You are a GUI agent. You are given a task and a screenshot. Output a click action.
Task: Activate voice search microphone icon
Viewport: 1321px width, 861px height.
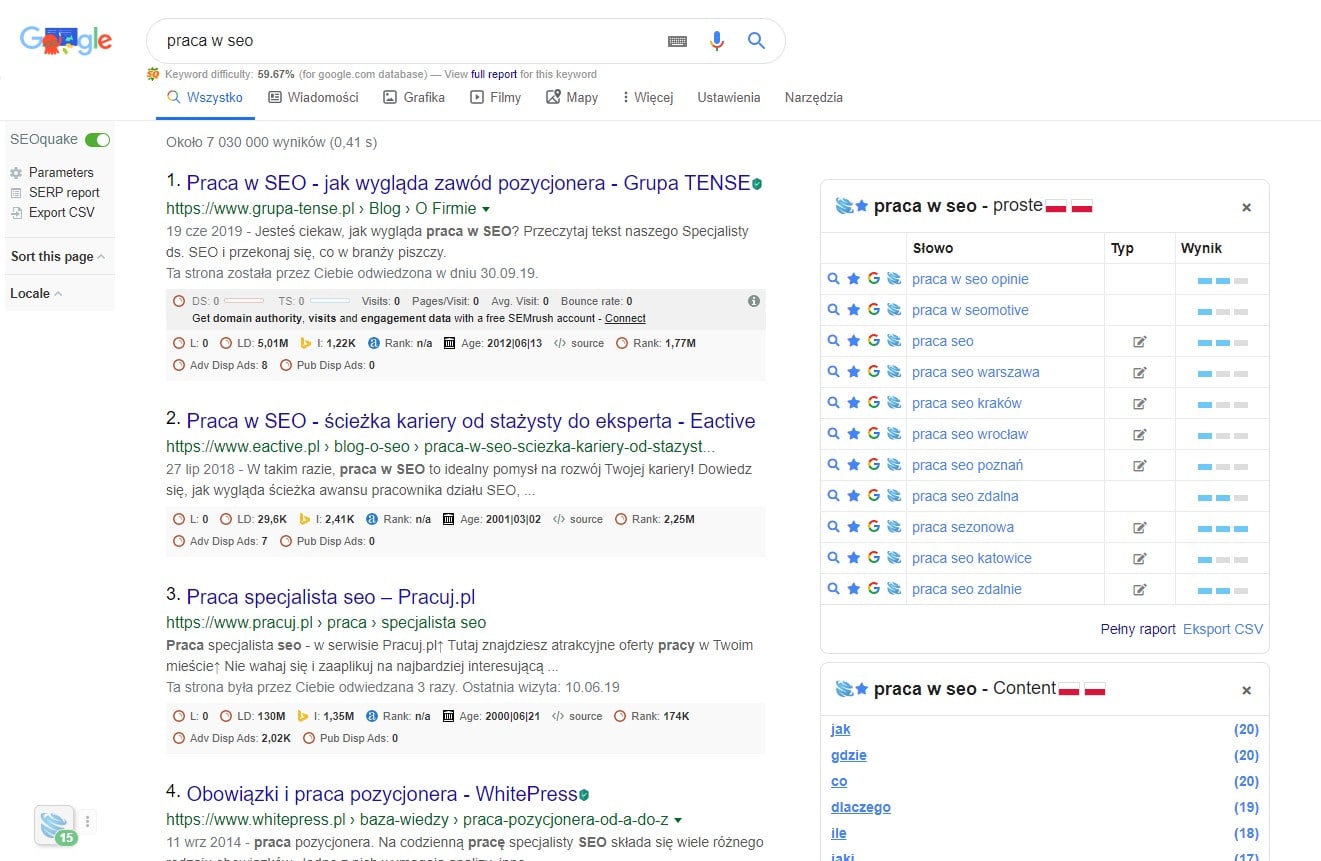tap(717, 41)
